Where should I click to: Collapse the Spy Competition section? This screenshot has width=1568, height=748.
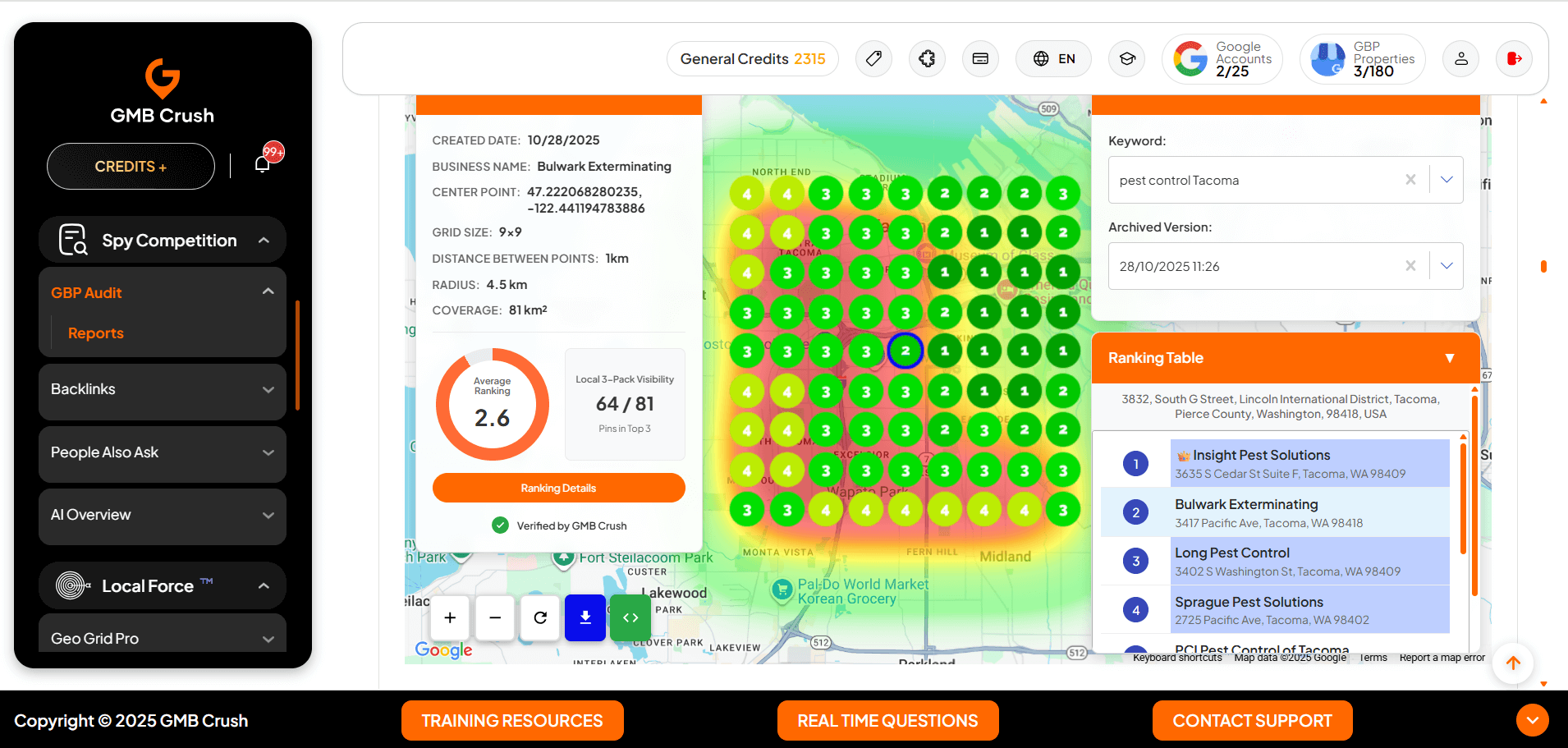264,241
